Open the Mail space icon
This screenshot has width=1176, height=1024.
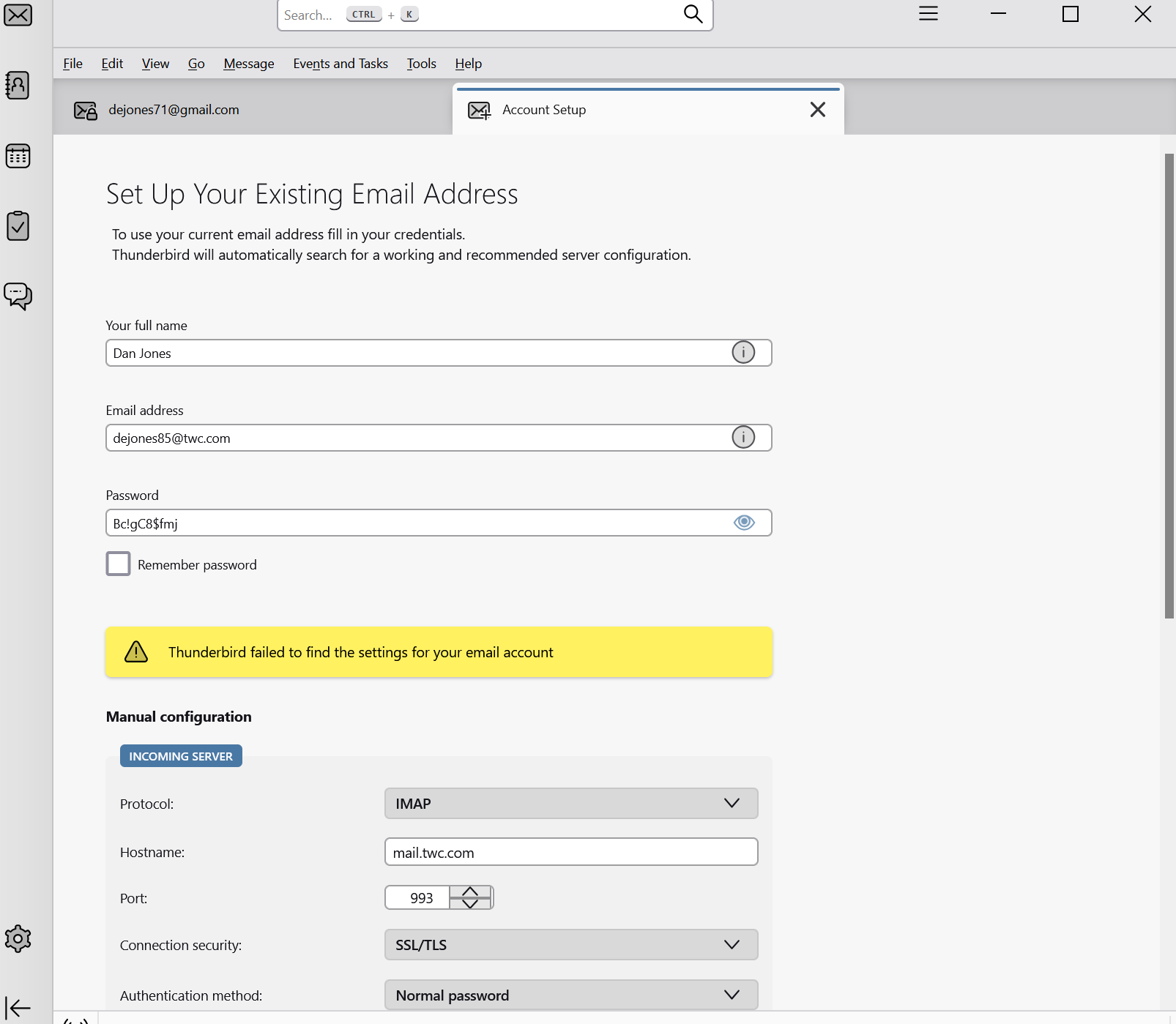18,15
